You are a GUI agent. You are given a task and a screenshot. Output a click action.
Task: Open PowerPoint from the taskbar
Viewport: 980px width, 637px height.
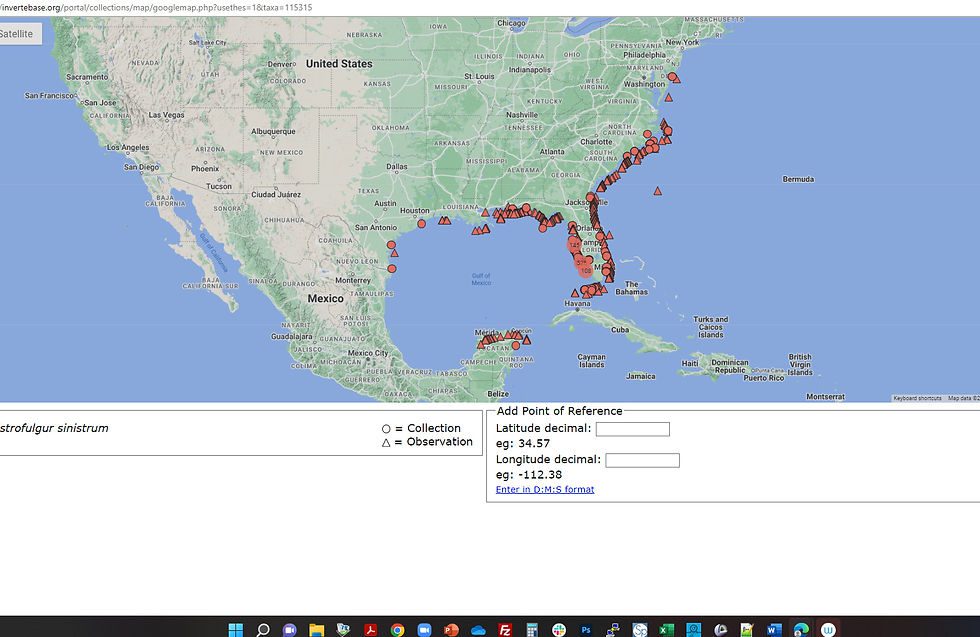[x=451, y=629]
